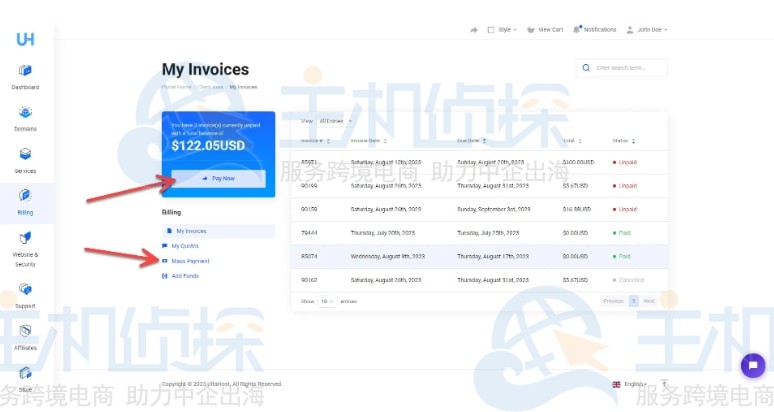This screenshot has width=774, height=412.
Task: Click the $122.05USD balance amount
Action: click(208, 146)
